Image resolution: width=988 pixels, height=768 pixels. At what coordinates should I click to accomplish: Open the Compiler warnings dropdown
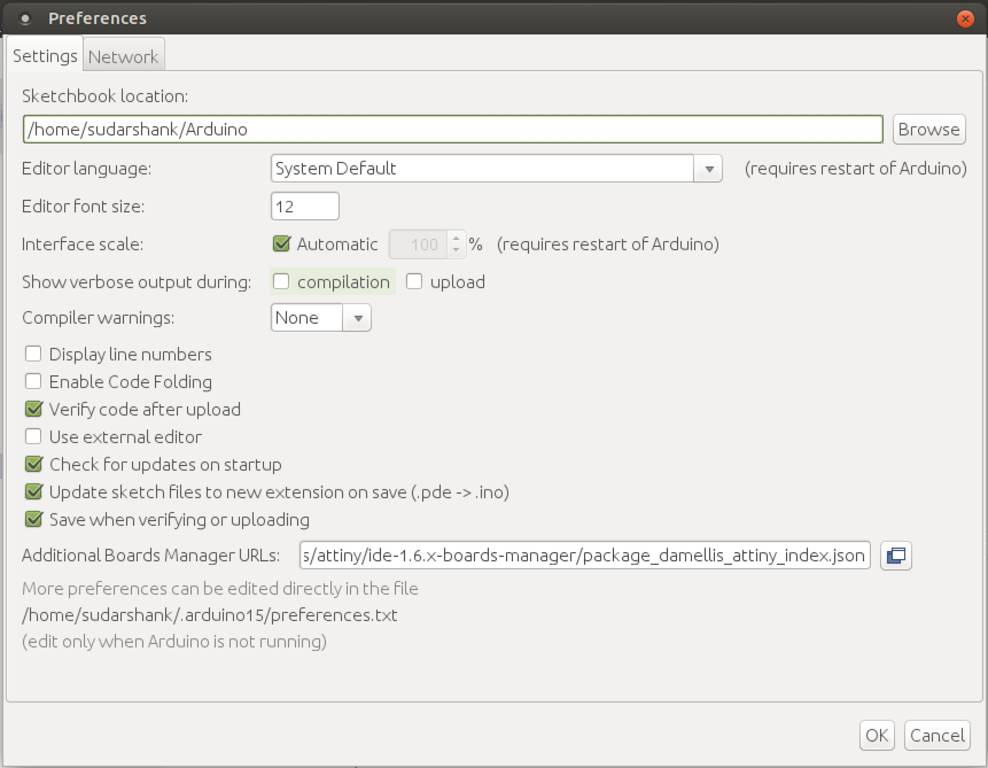[357, 318]
